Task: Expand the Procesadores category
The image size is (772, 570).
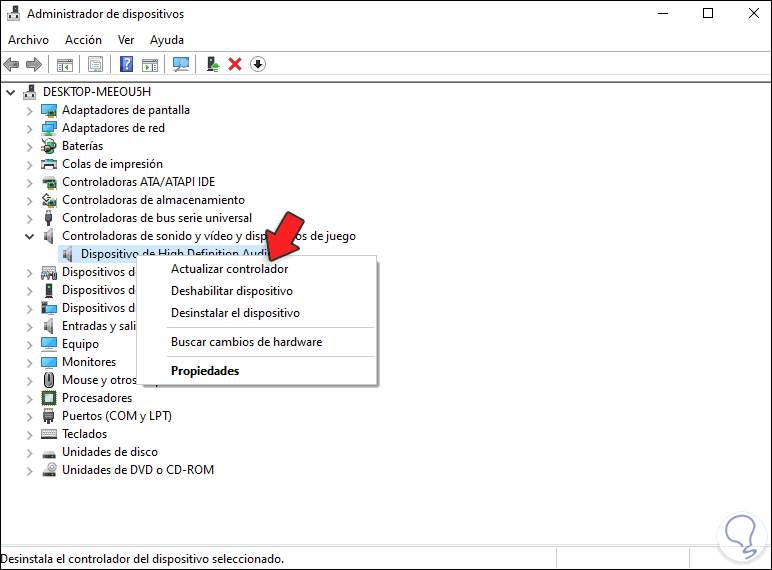Action: coord(30,399)
